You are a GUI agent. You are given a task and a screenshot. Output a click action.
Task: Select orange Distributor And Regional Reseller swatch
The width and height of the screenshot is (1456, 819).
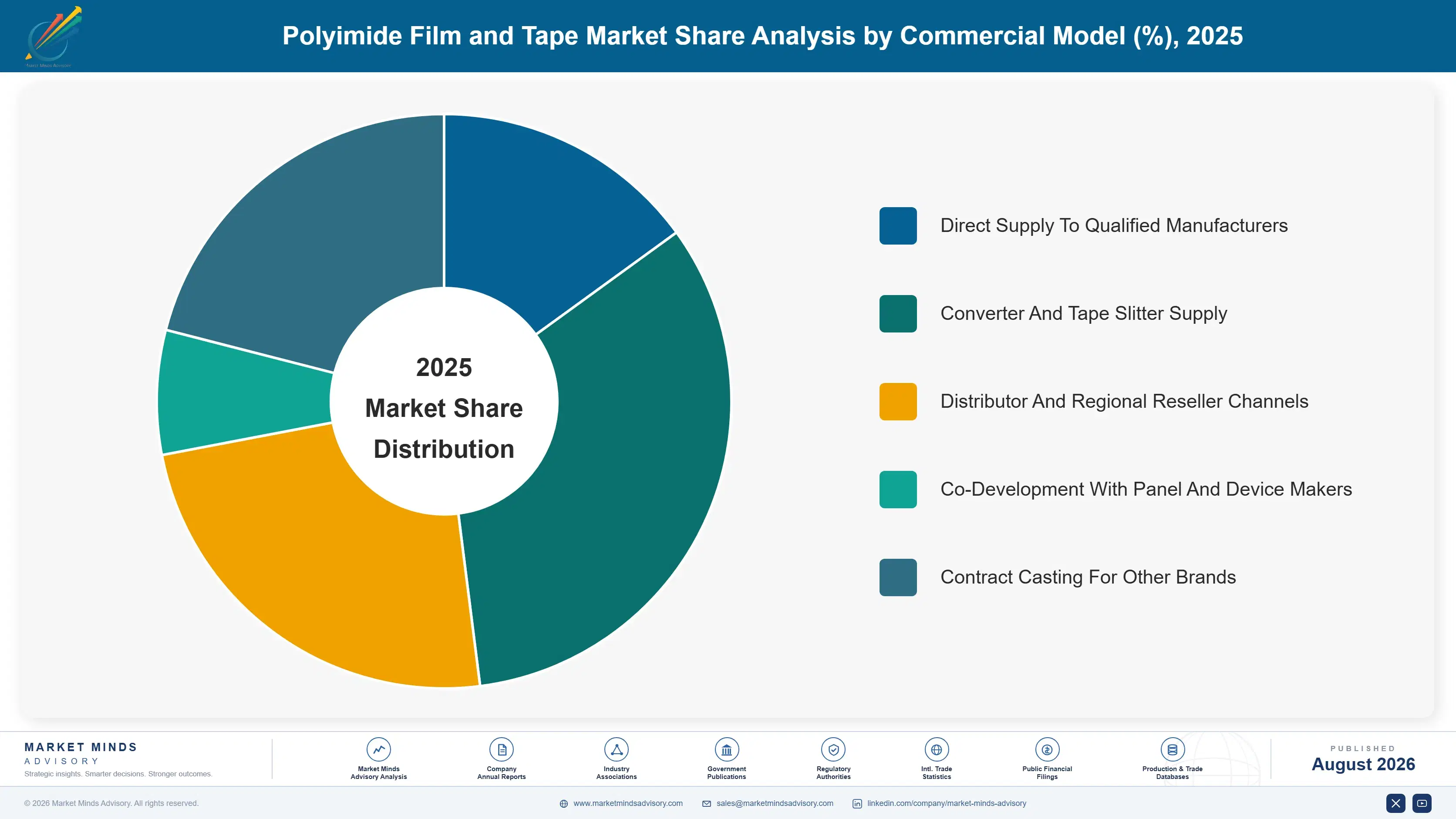point(897,402)
